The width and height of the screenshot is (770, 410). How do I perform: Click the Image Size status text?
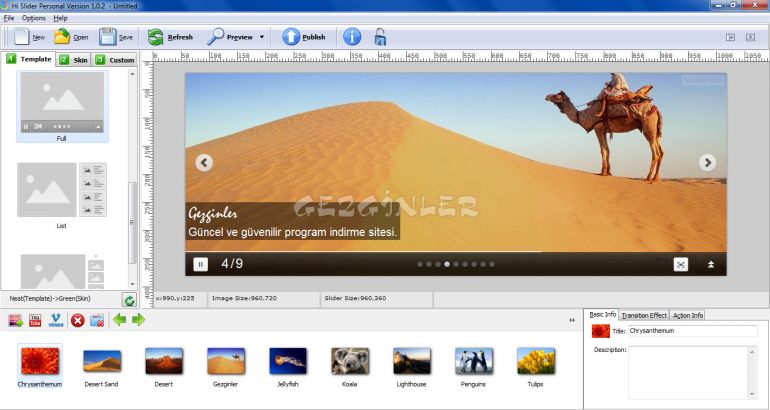(244, 298)
